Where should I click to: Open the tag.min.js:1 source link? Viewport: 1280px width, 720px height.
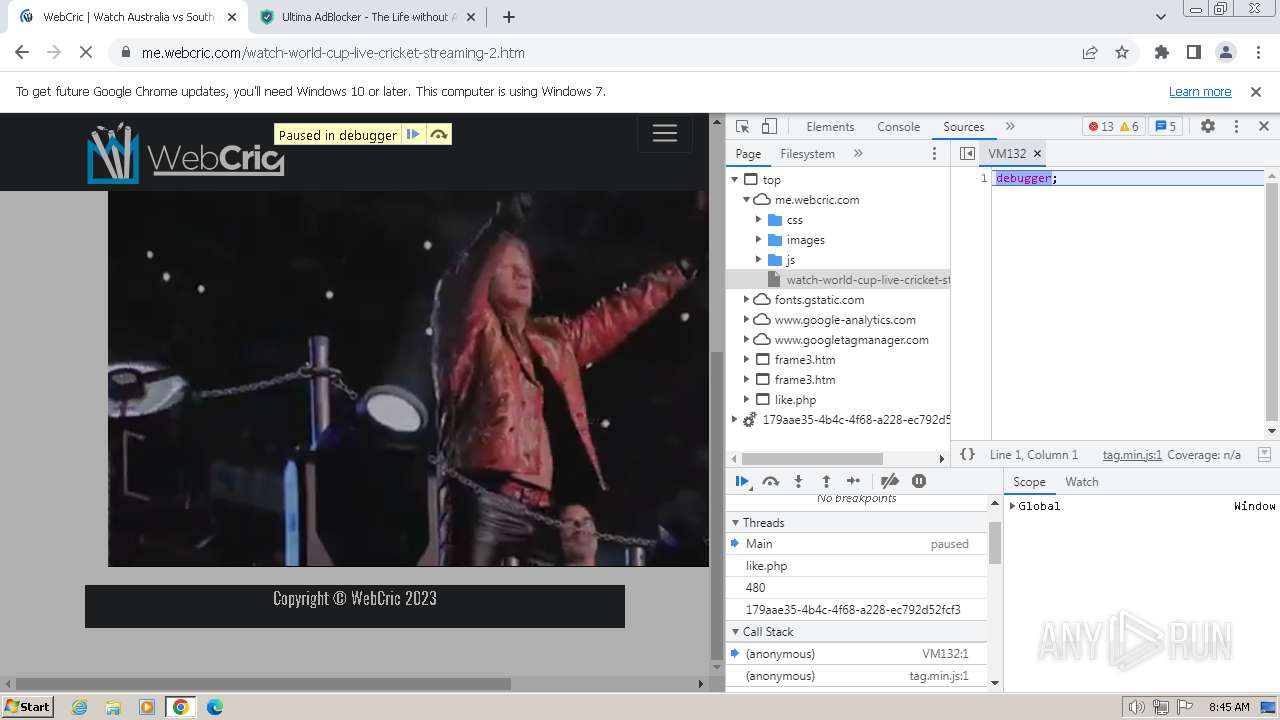coord(1132,455)
